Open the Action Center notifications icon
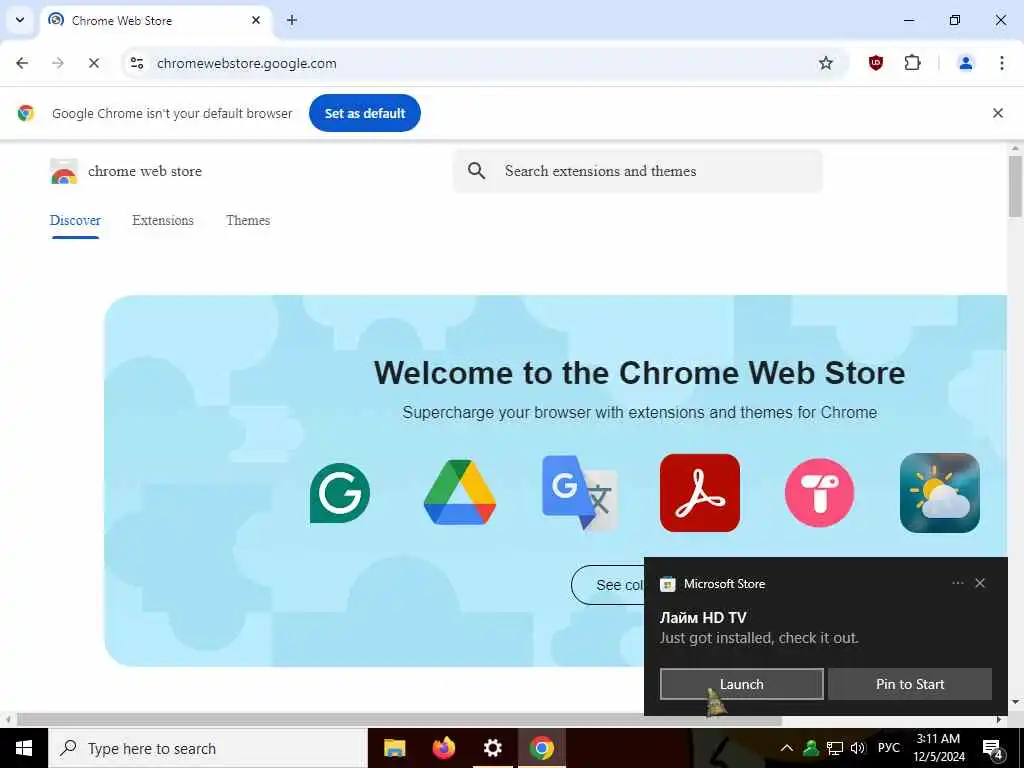The width and height of the screenshot is (1024, 768). [x=993, y=748]
